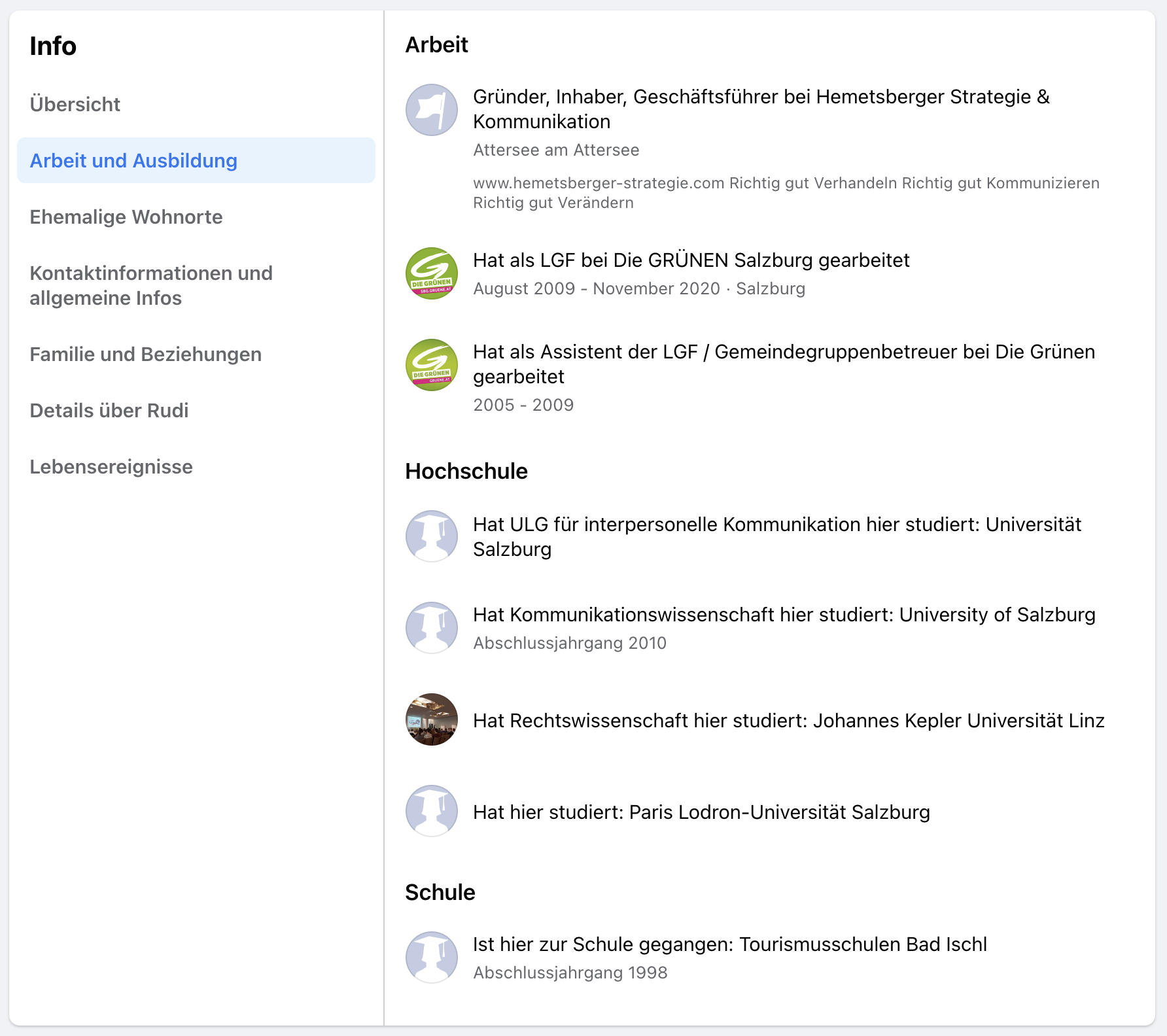Click graduation icon beside Kommunikationswissenschaft entry
This screenshot has width=1167, height=1036.
[432, 628]
